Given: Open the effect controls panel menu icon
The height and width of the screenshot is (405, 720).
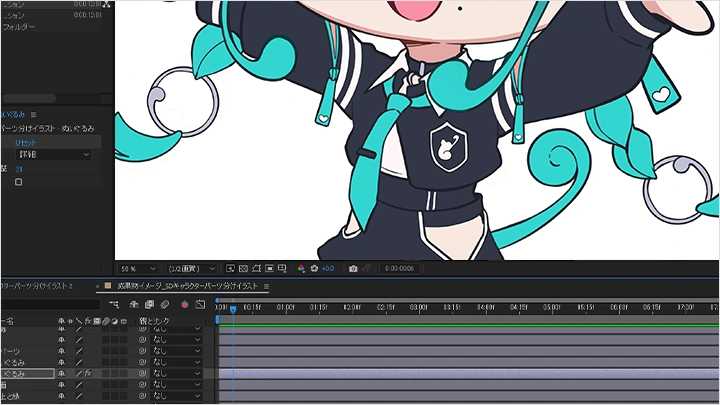Looking at the screenshot, I should (33, 114).
